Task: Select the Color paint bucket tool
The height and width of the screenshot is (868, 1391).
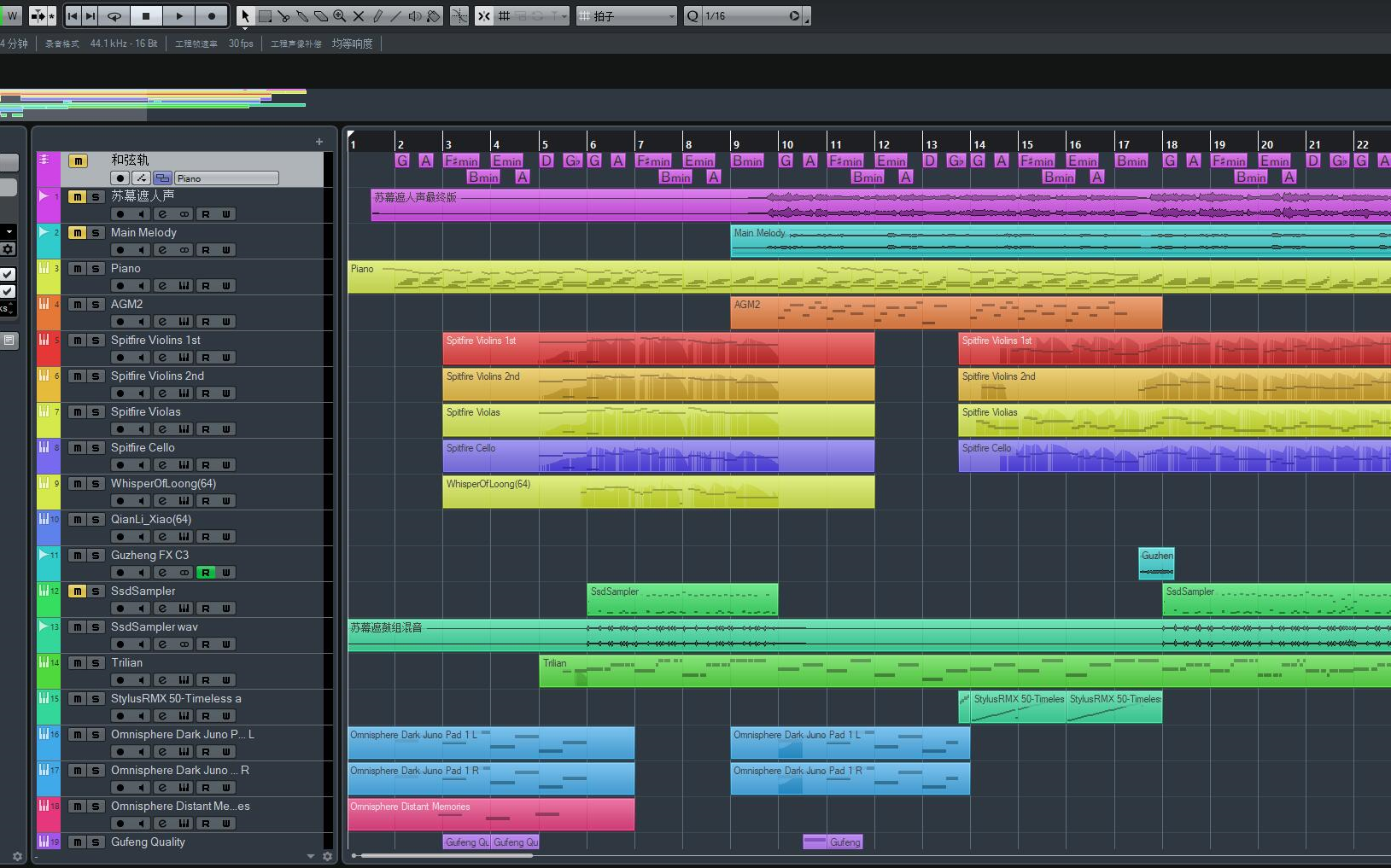Action: (434, 15)
